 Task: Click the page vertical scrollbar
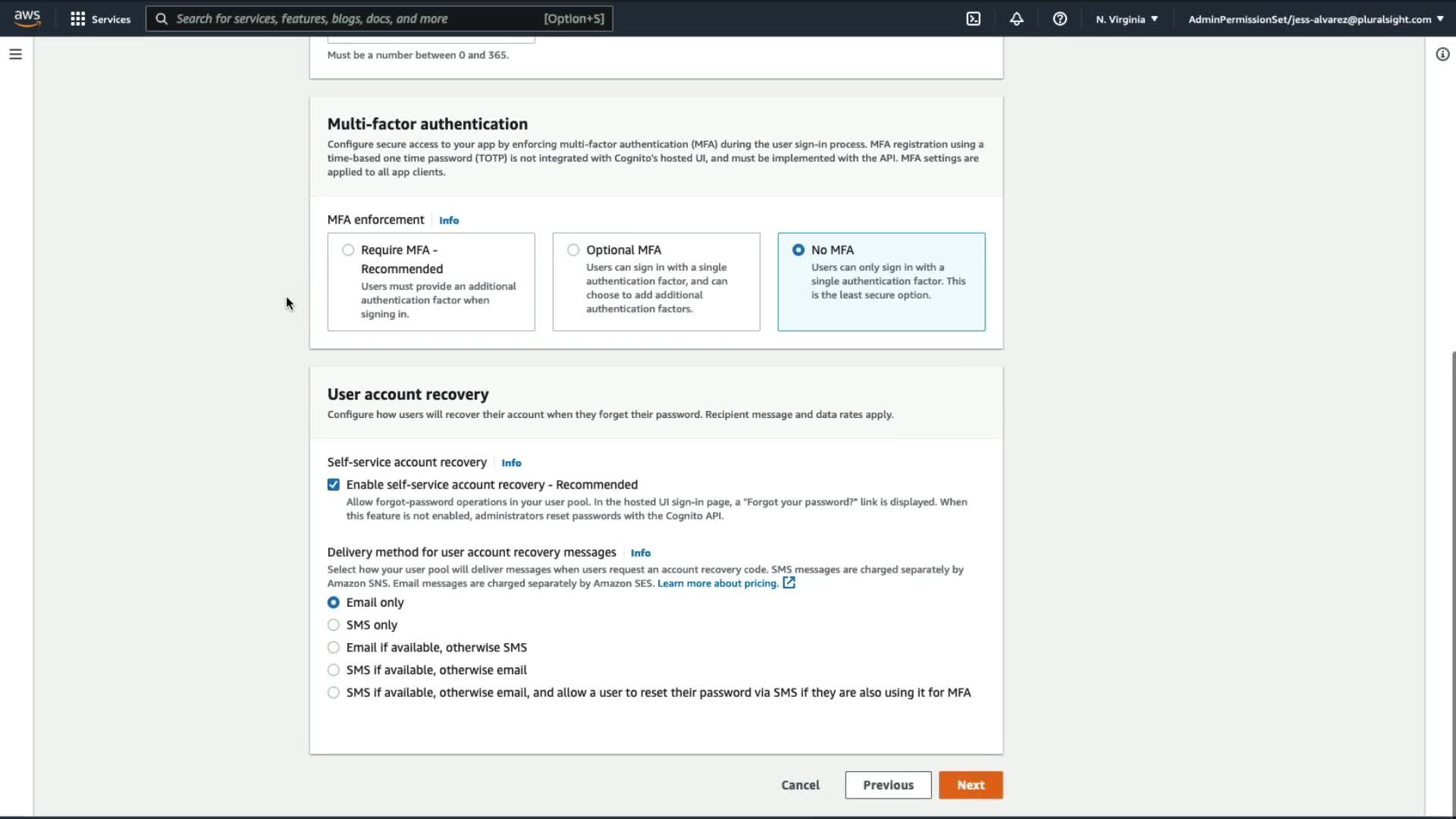(1453, 576)
